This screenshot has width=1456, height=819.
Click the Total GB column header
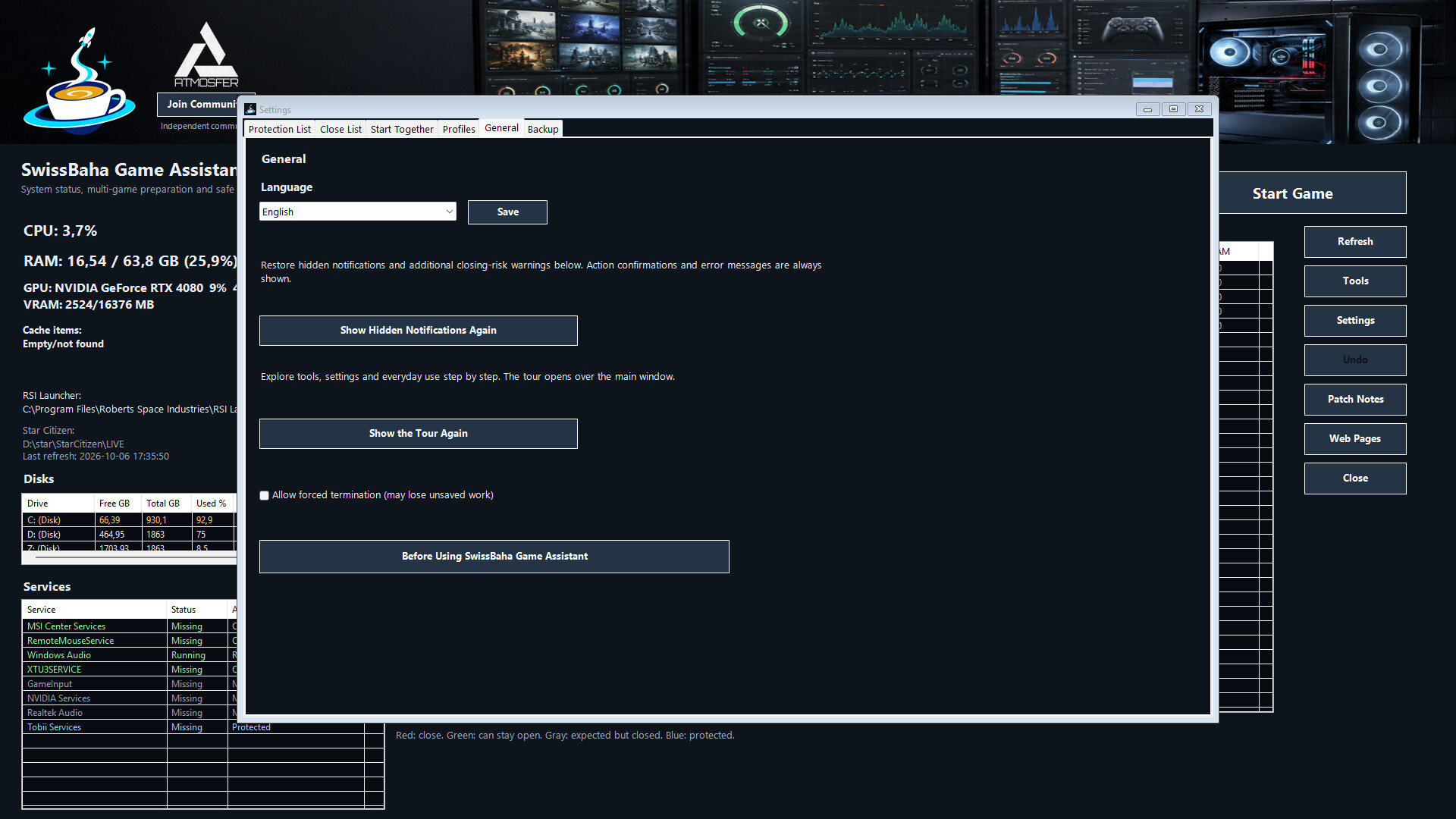(166, 504)
